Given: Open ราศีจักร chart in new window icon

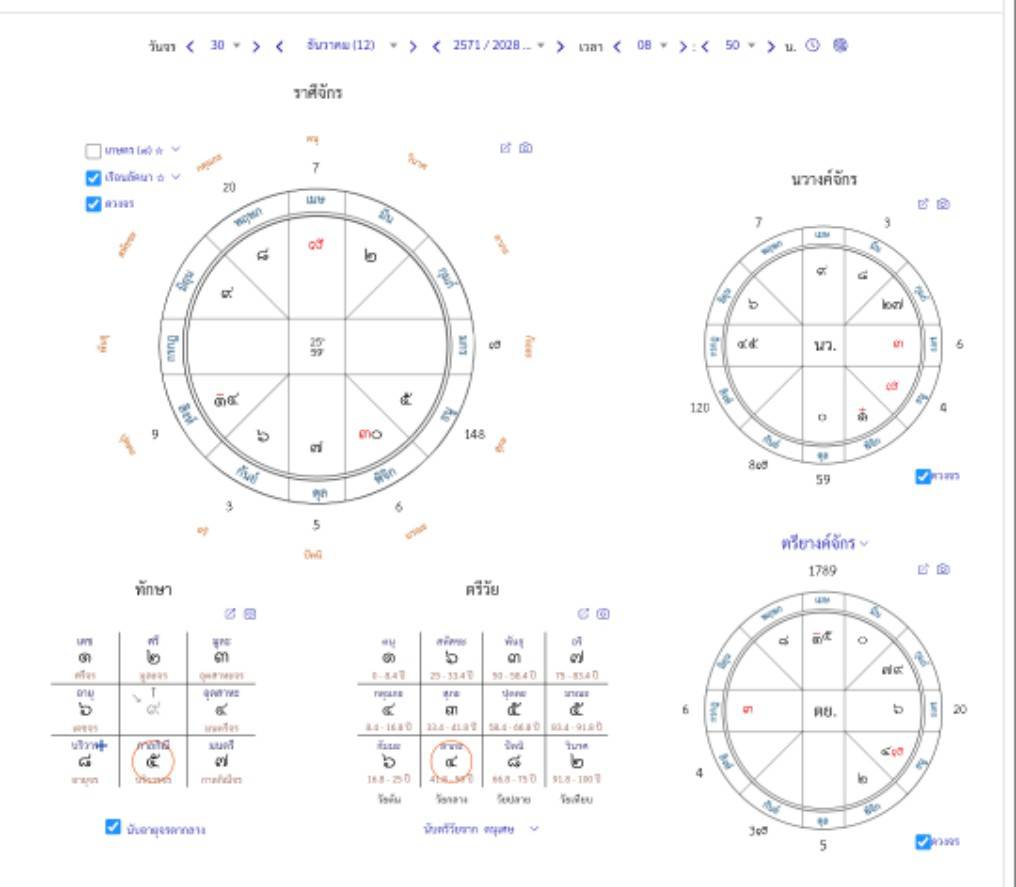Looking at the screenshot, I should tap(505, 148).
